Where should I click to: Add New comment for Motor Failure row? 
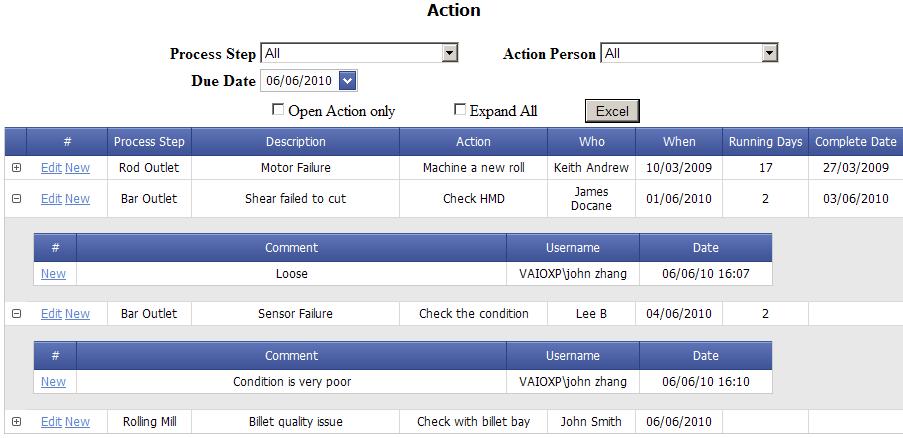77,167
